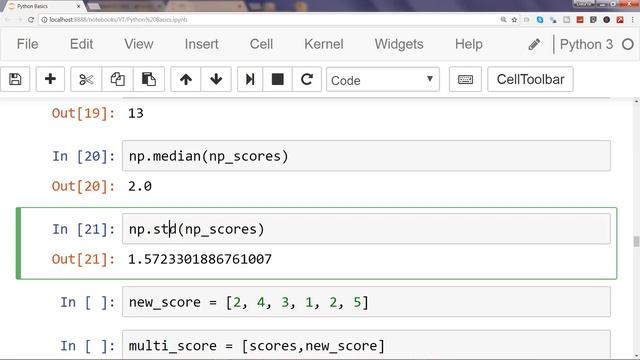Click into the multi_score assignment cell
Image resolution: width=640 pixels, height=360 pixels.
click(366, 345)
